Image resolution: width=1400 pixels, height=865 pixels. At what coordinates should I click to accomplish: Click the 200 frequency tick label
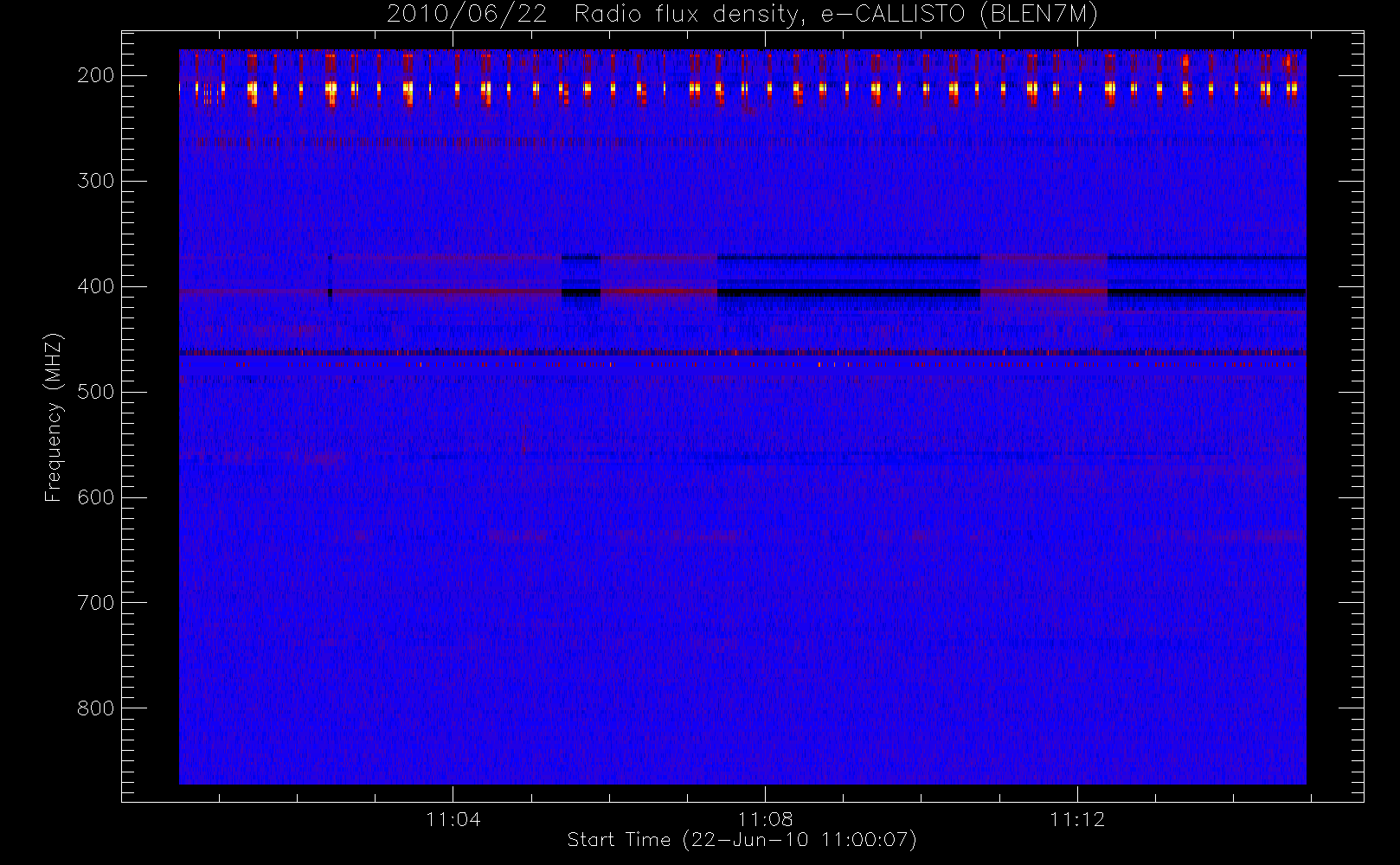[95, 75]
